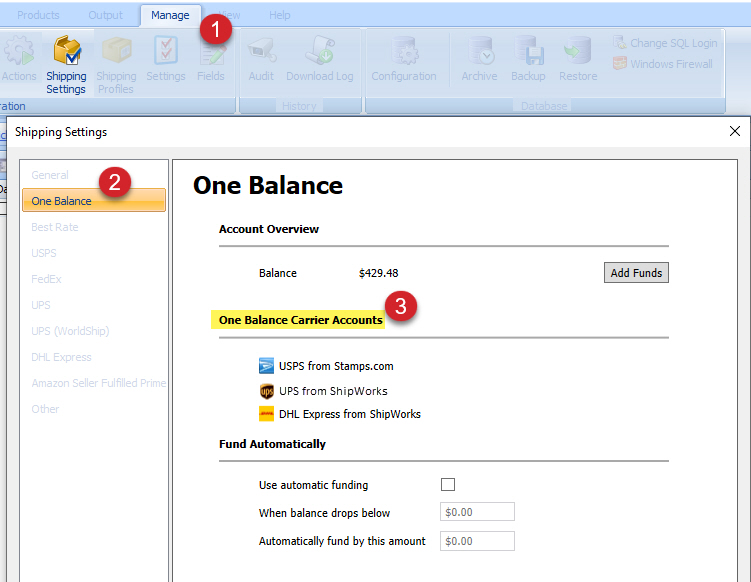Open the Help tab
This screenshot has width=751, height=582.
pyautogui.click(x=280, y=15)
